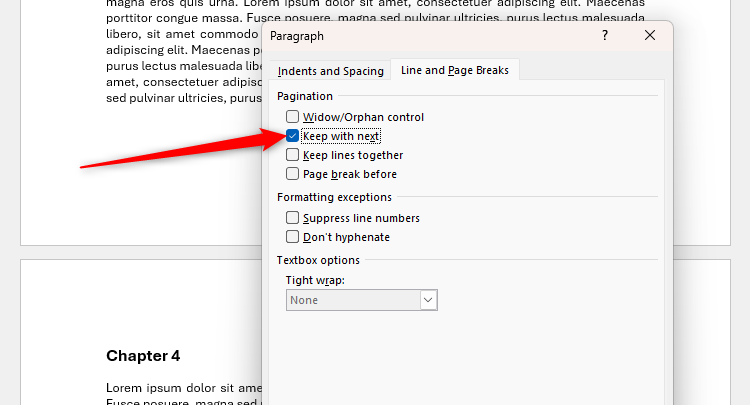Select the Line and Page Breaks tab
This screenshot has width=750, height=405.
click(455, 70)
